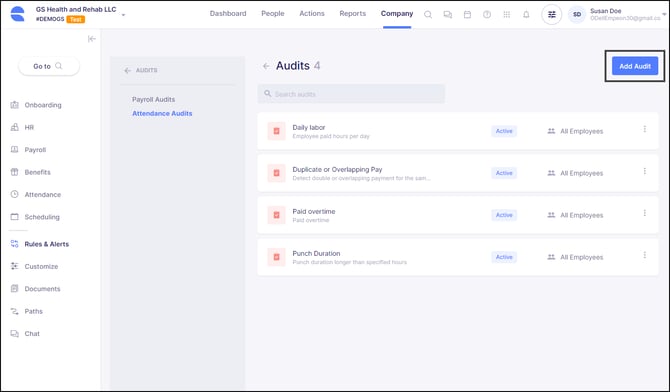
Task: Click the Customize sliders icon
Action: (15, 266)
